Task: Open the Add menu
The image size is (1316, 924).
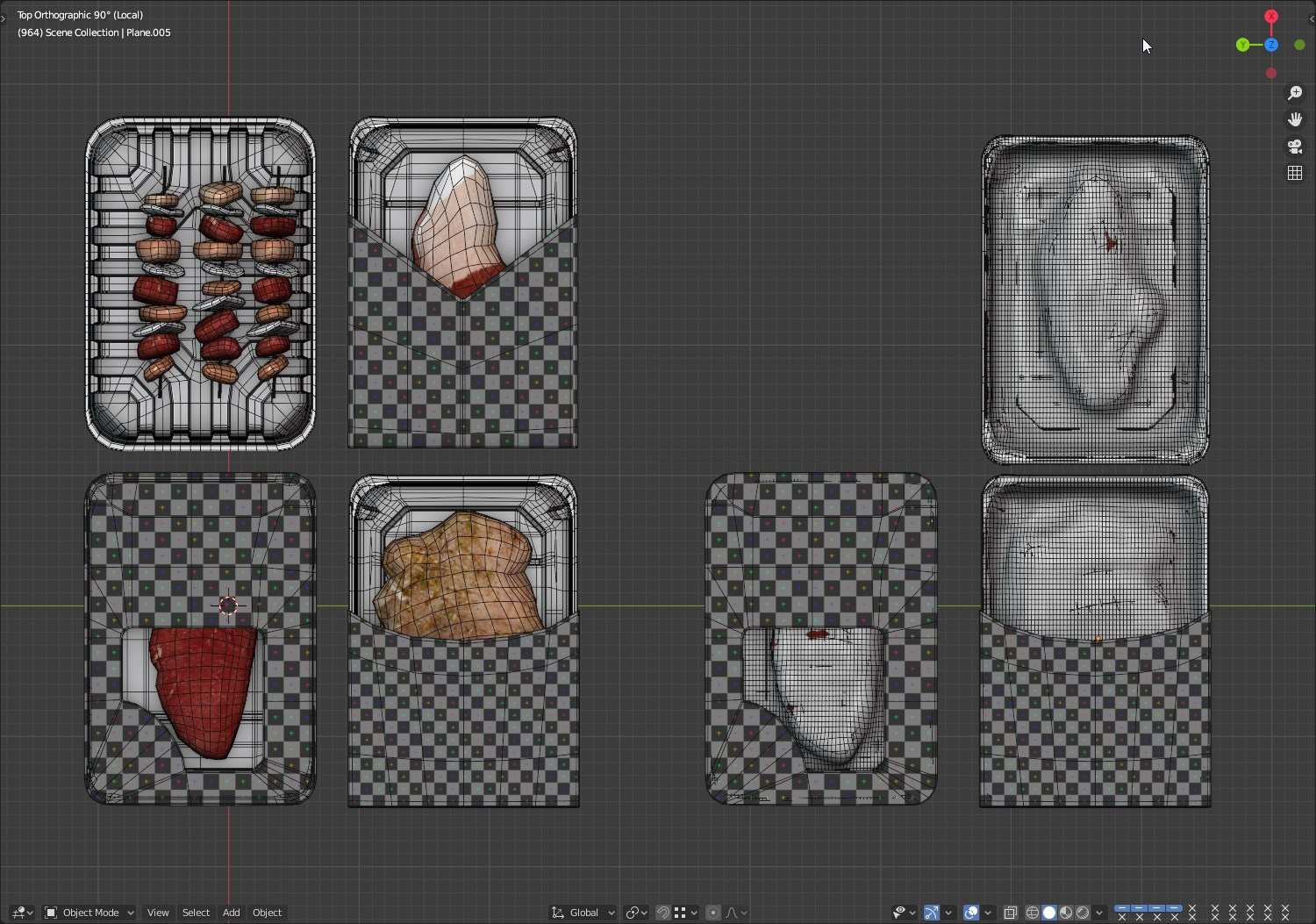Action: pos(231,913)
